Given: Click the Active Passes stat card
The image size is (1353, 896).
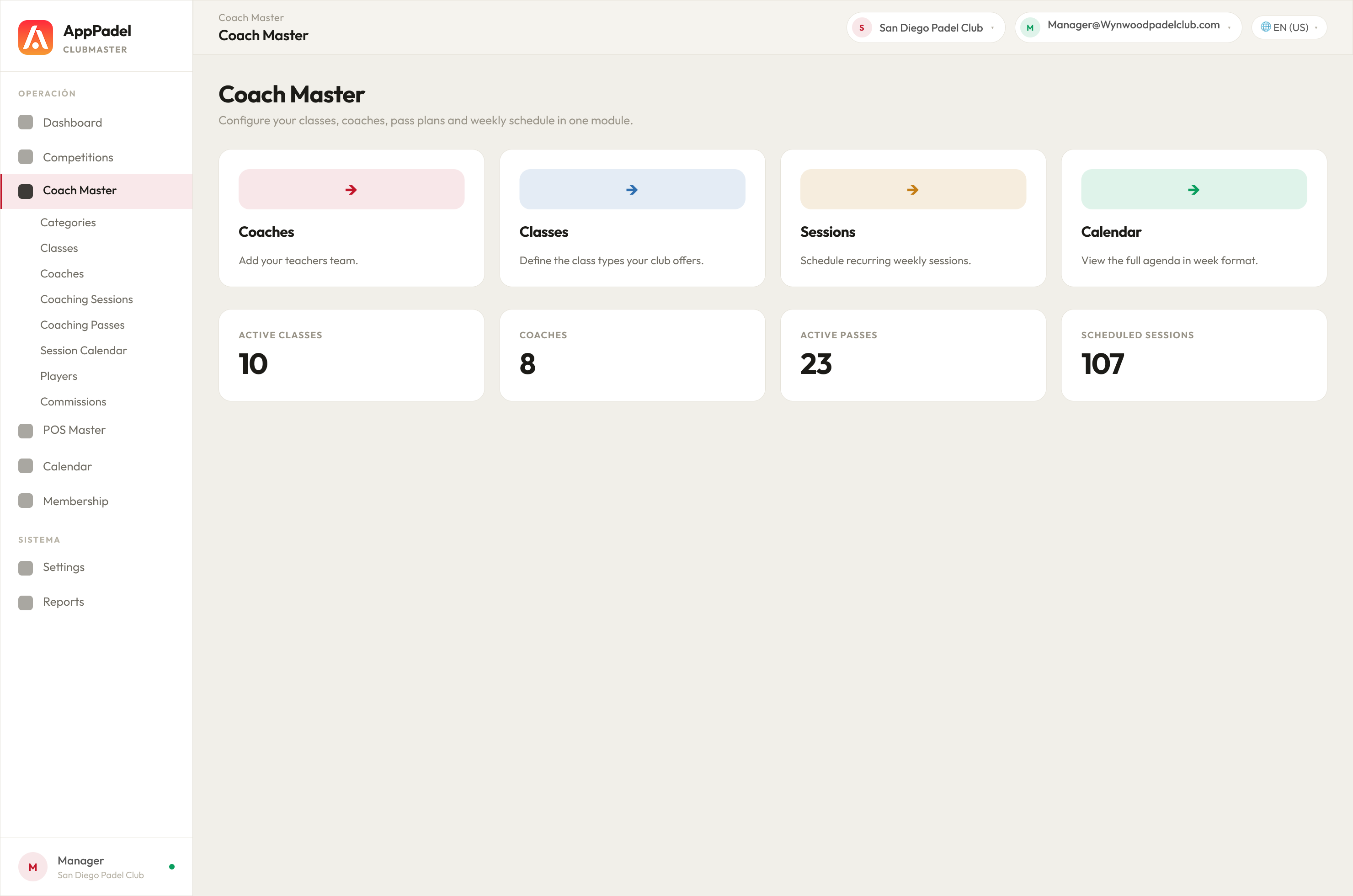Looking at the screenshot, I should [913, 356].
